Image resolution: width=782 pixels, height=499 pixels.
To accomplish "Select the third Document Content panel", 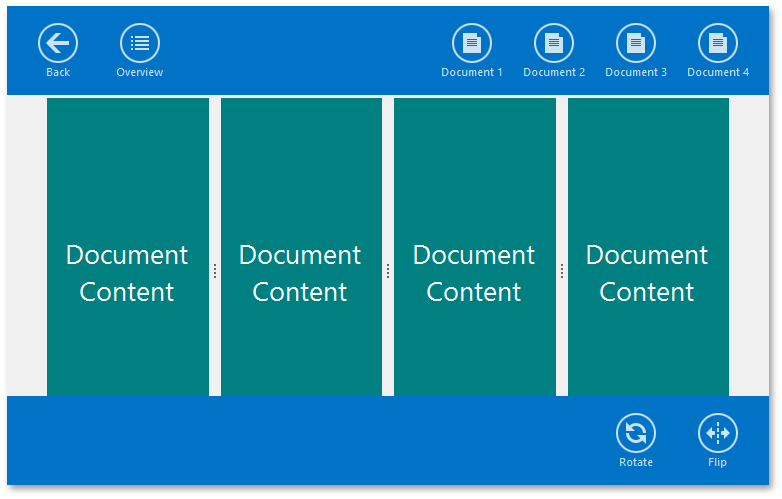I will click(475, 247).
